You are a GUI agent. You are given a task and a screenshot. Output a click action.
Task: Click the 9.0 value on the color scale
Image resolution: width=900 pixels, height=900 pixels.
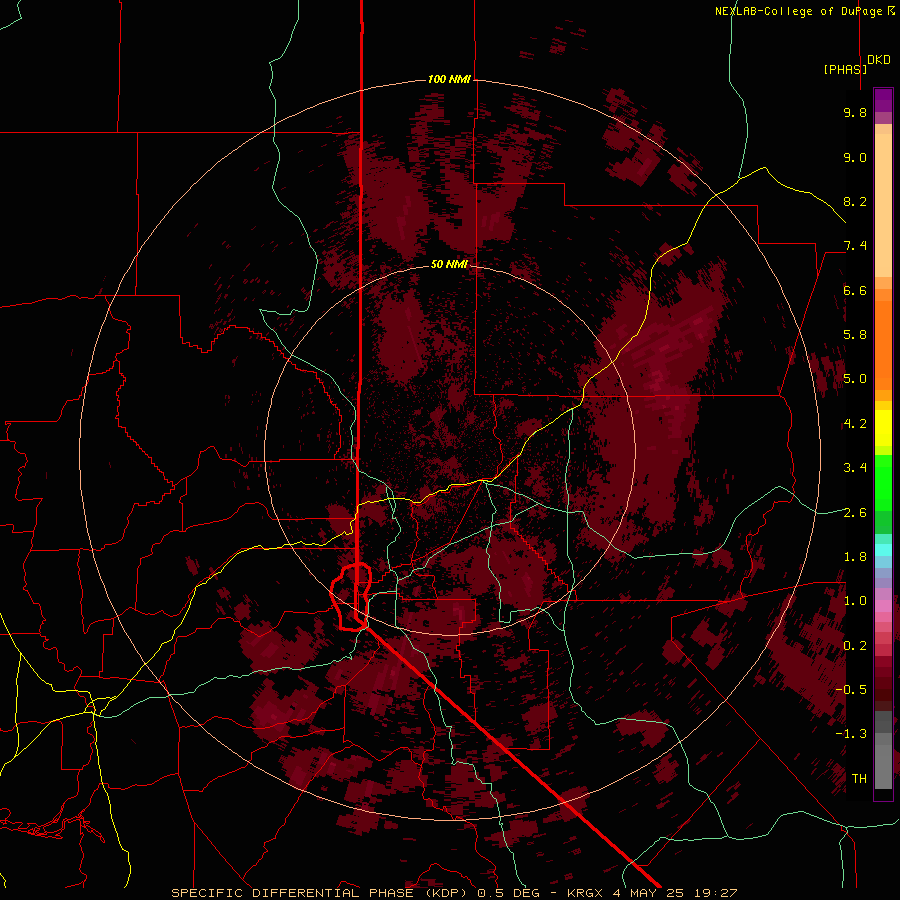[855, 157]
